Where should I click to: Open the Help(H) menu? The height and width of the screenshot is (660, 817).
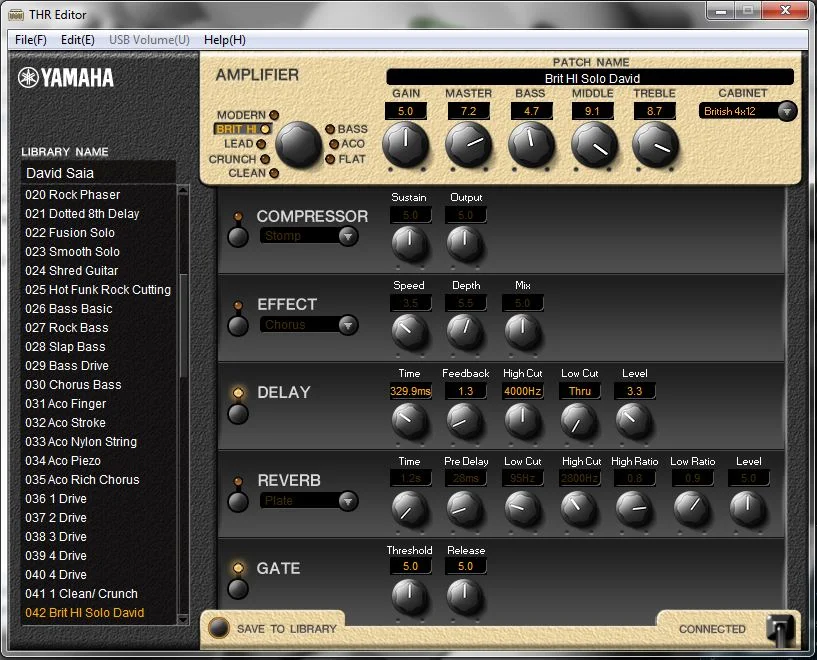(x=224, y=40)
